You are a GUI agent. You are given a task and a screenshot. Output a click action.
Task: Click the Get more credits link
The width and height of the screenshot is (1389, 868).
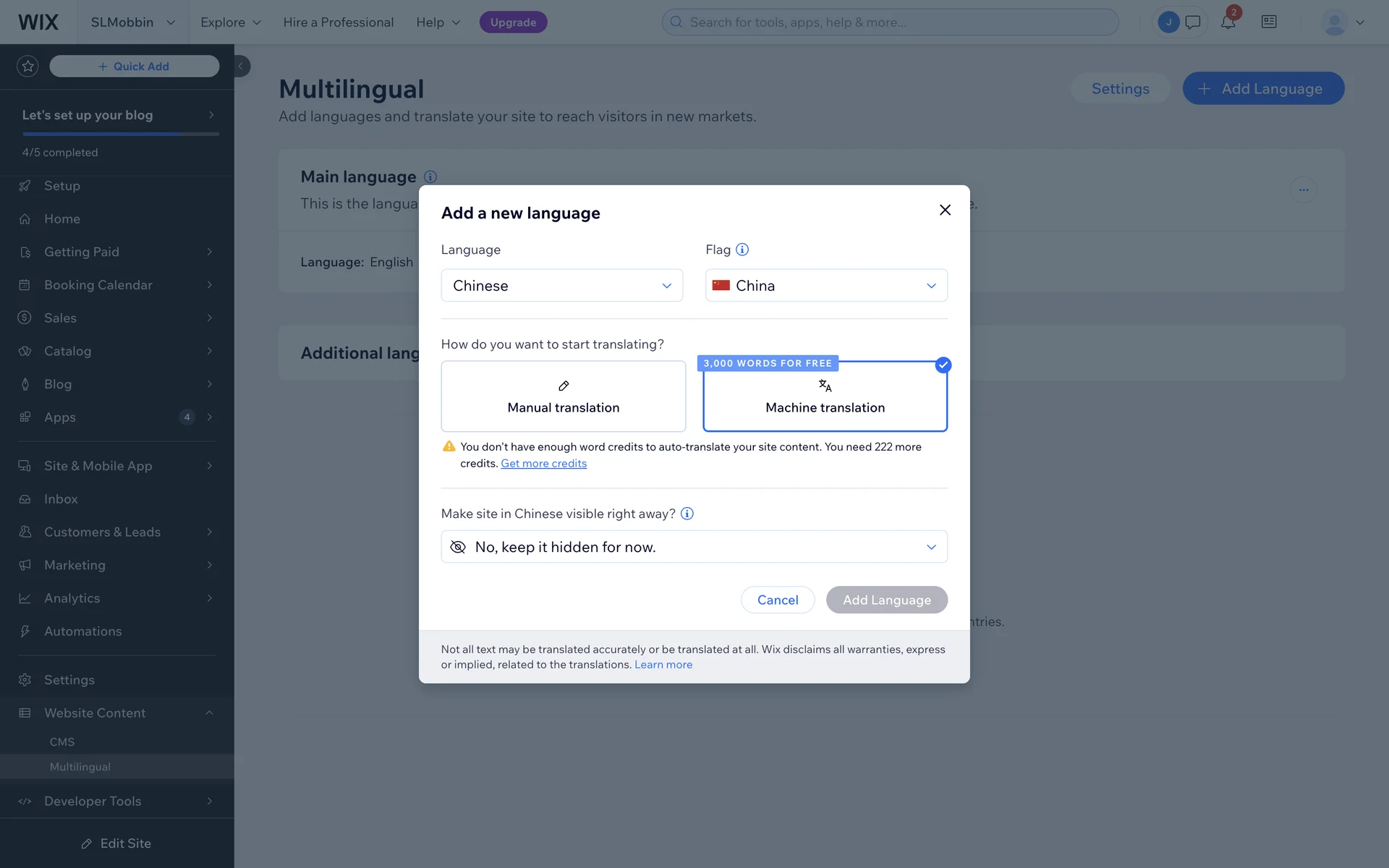click(543, 464)
